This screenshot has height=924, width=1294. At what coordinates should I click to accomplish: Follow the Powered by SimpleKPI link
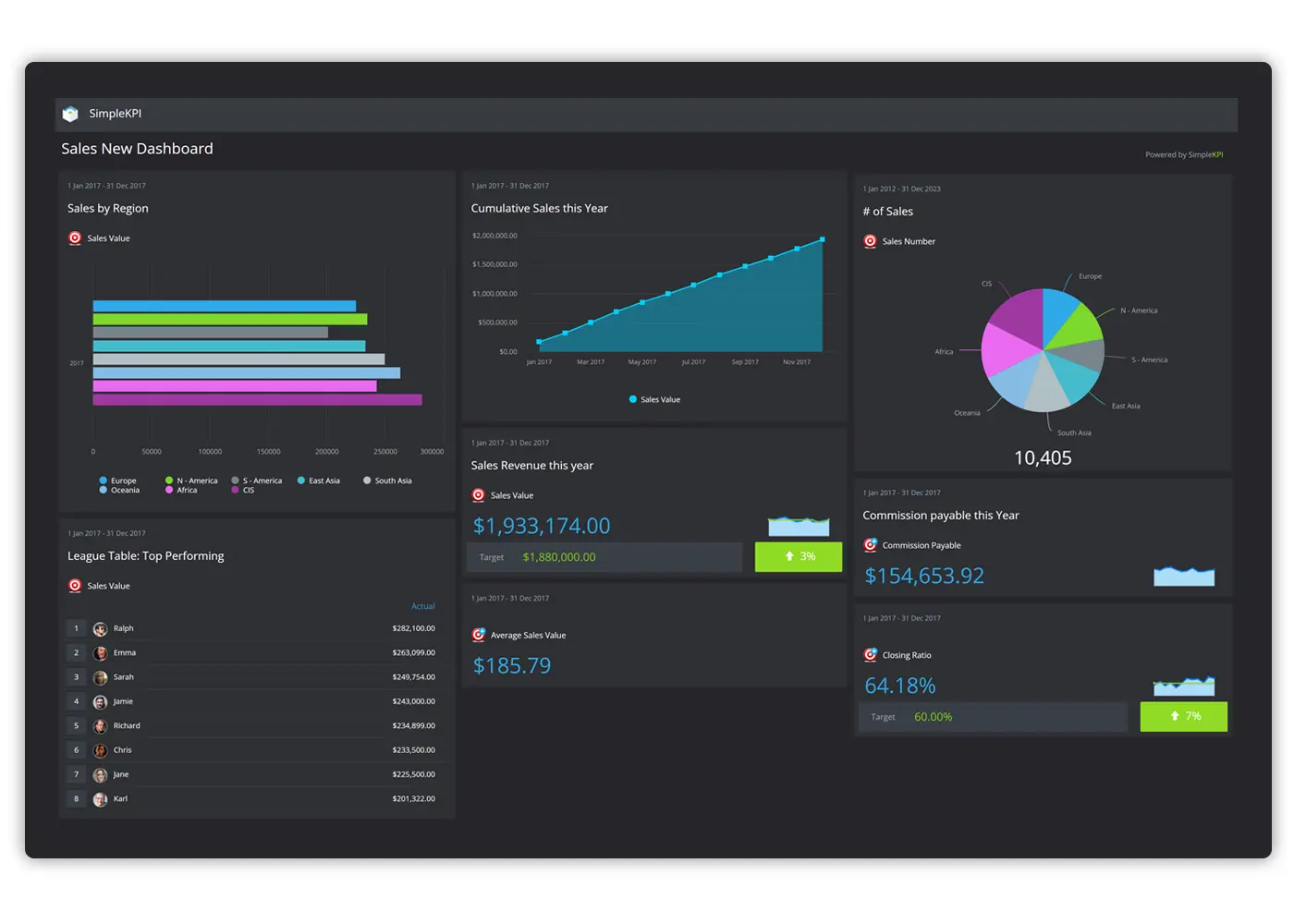1184,154
